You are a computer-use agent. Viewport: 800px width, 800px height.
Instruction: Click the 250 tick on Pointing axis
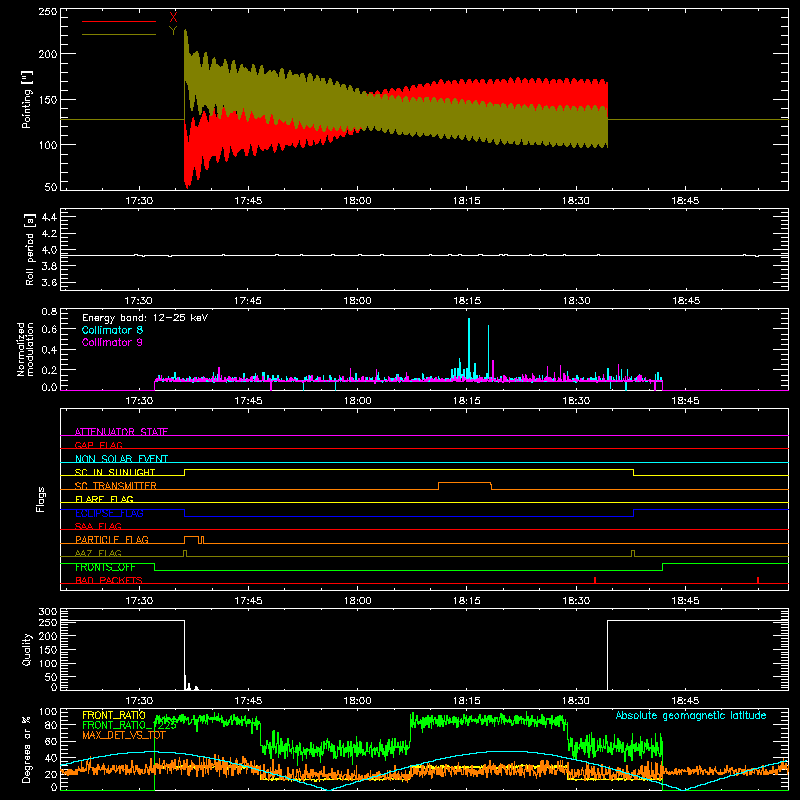click(x=48, y=12)
